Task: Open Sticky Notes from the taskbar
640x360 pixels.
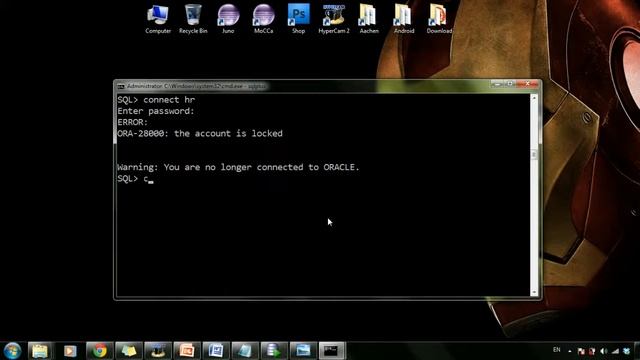Action: [129, 351]
